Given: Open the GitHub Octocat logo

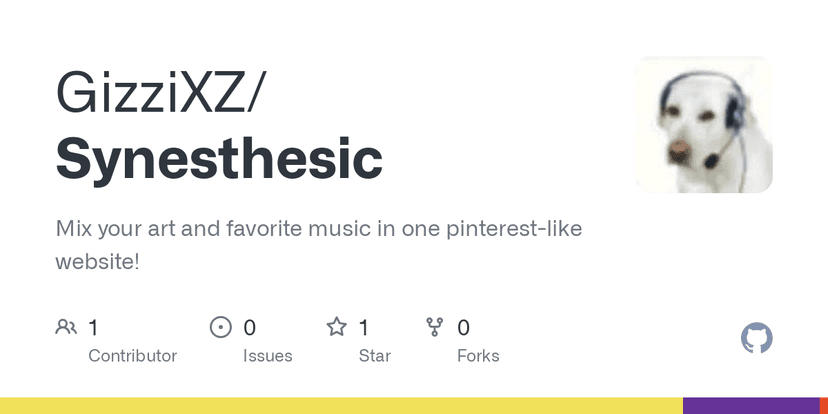Looking at the screenshot, I should (x=756, y=338).
